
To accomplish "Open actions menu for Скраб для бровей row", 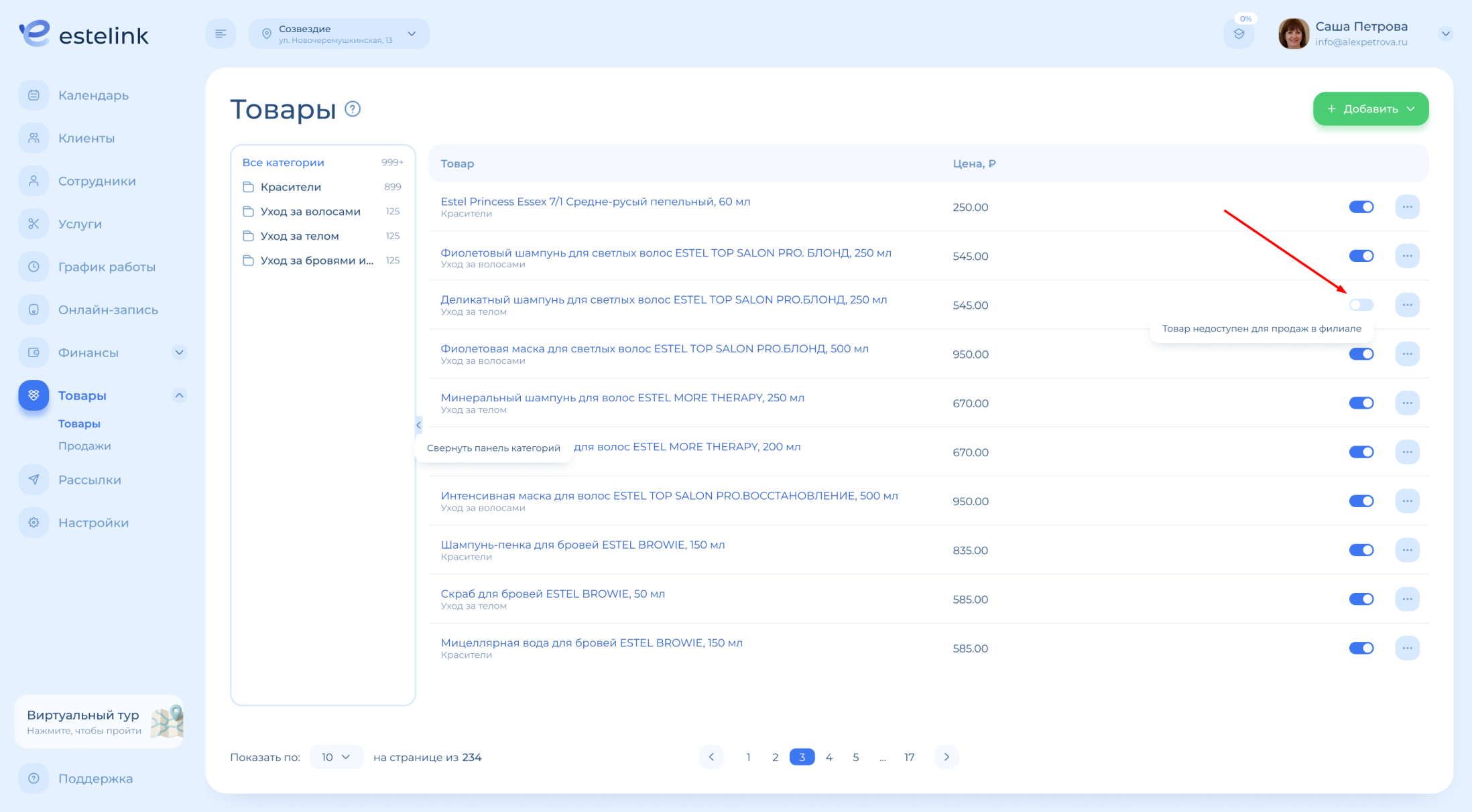I will (1407, 599).
